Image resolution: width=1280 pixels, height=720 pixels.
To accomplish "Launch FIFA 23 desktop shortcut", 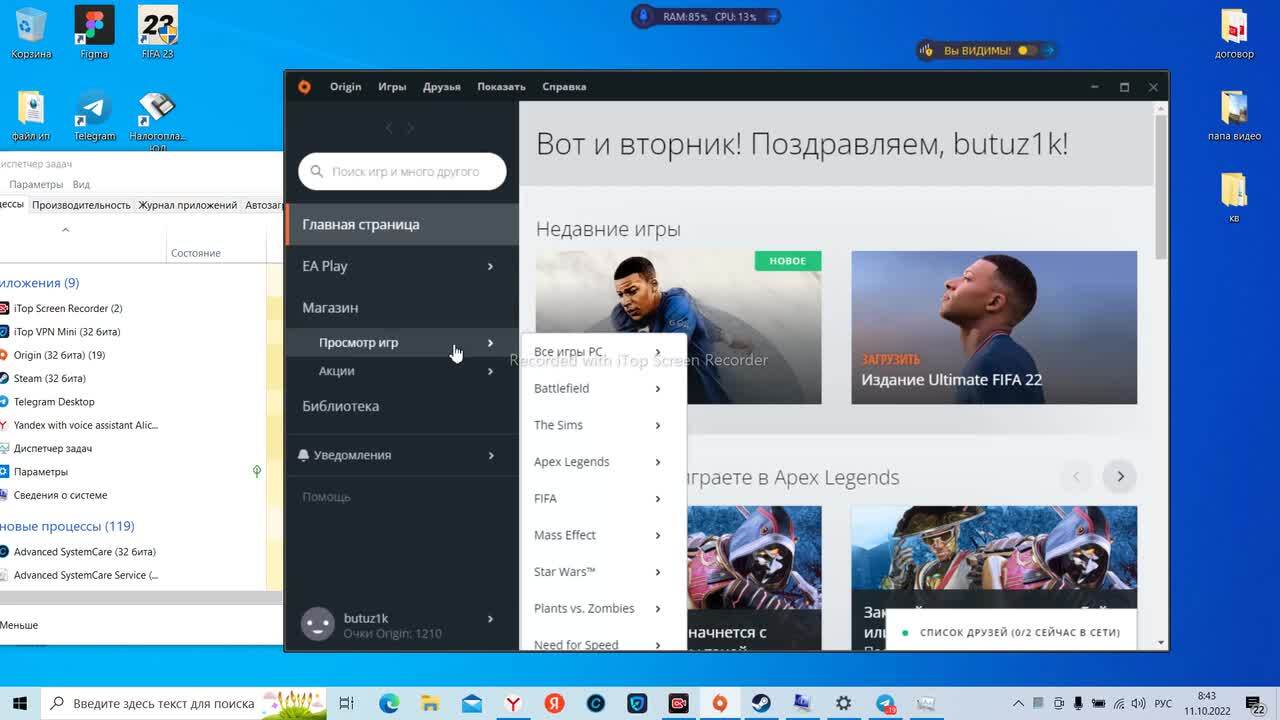I will (x=158, y=33).
